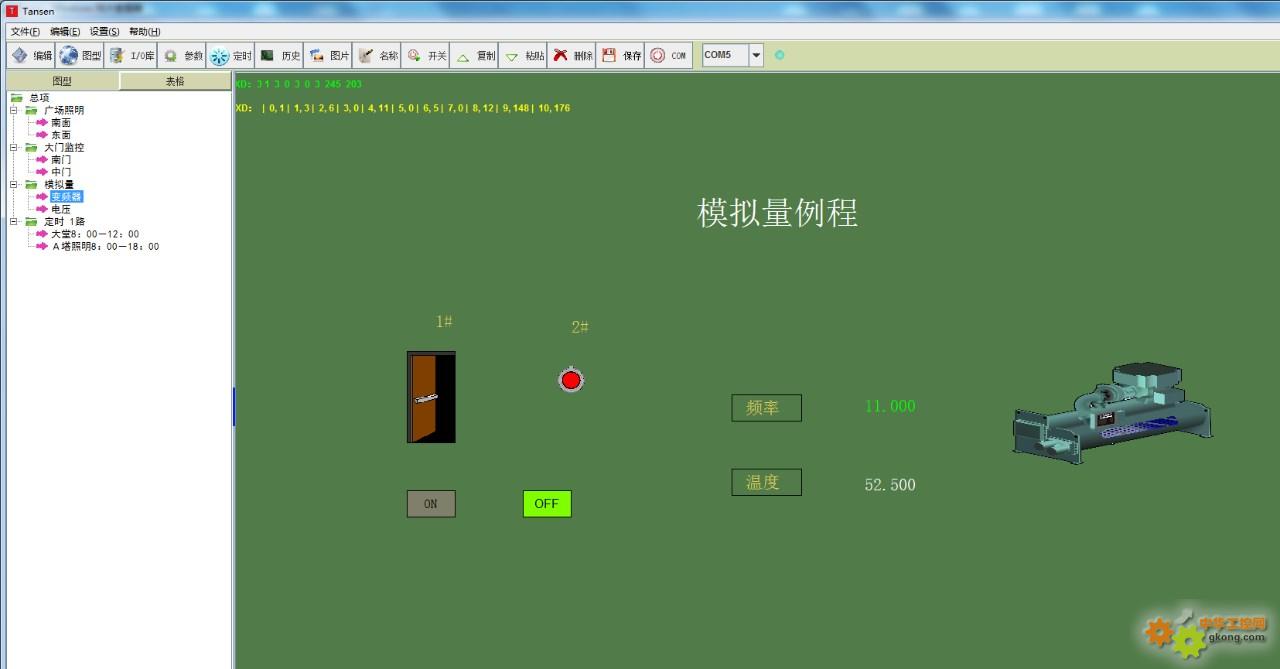Click the chiller machine graphic
Image resolution: width=1280 pixels, height=669 pixels.
pos(1113,413)
